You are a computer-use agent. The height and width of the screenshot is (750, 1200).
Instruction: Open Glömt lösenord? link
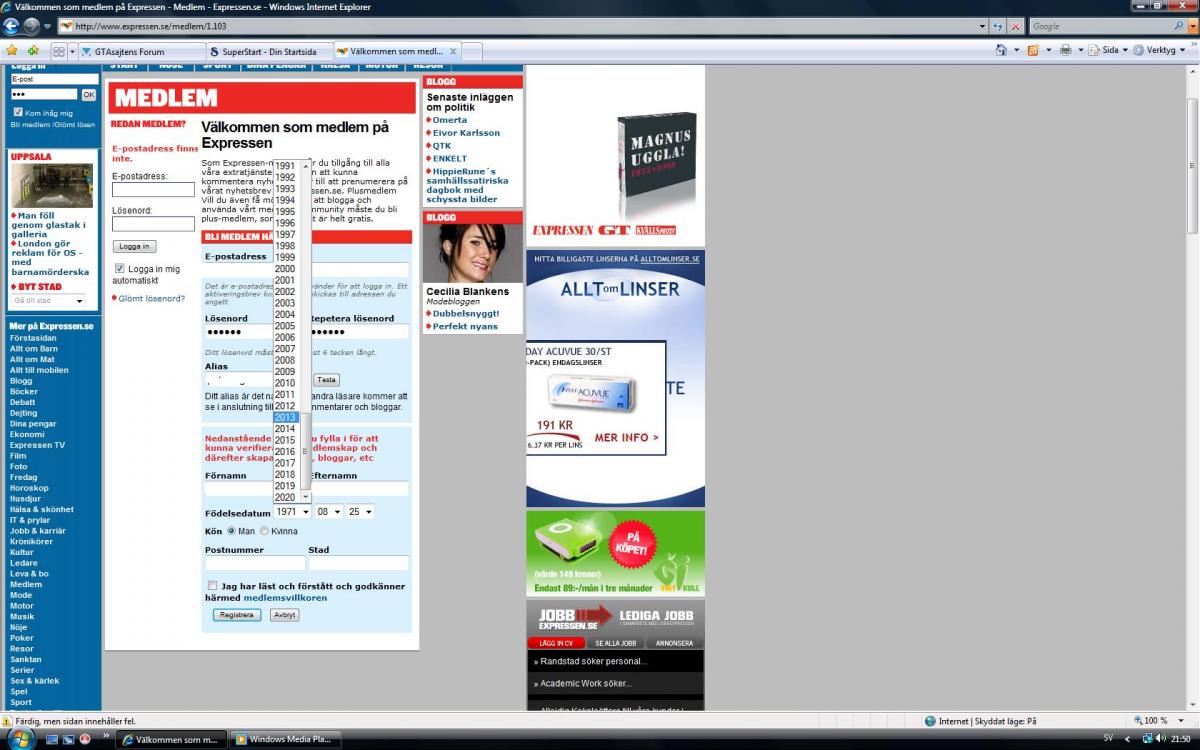pos(152,298)
